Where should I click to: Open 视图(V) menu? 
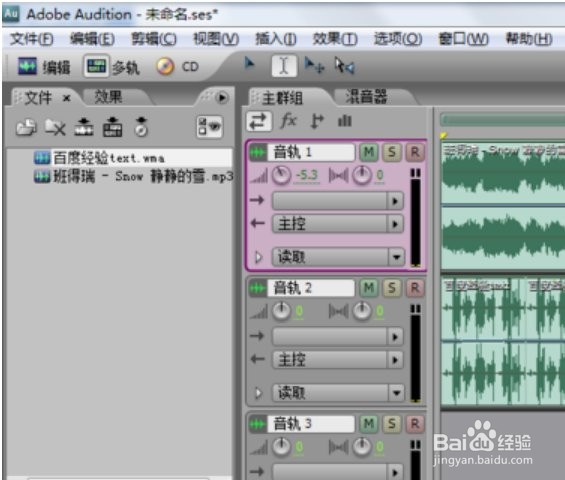[x=216, y=39]
